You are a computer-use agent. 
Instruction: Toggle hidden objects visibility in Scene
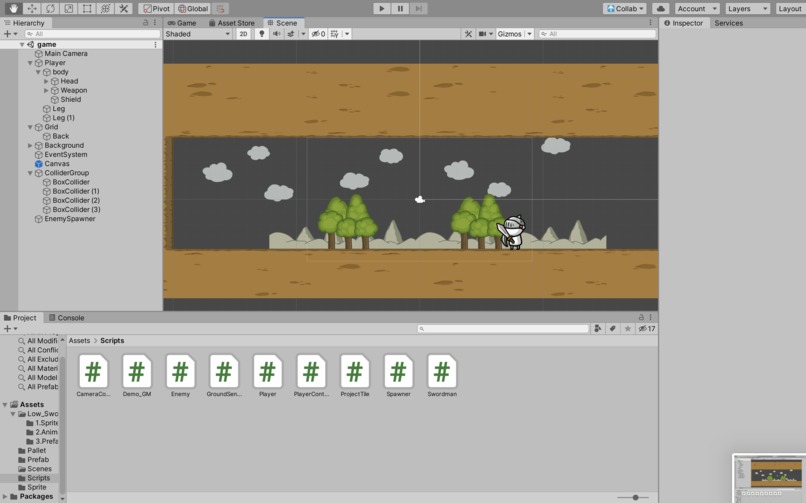pos(319,34)
